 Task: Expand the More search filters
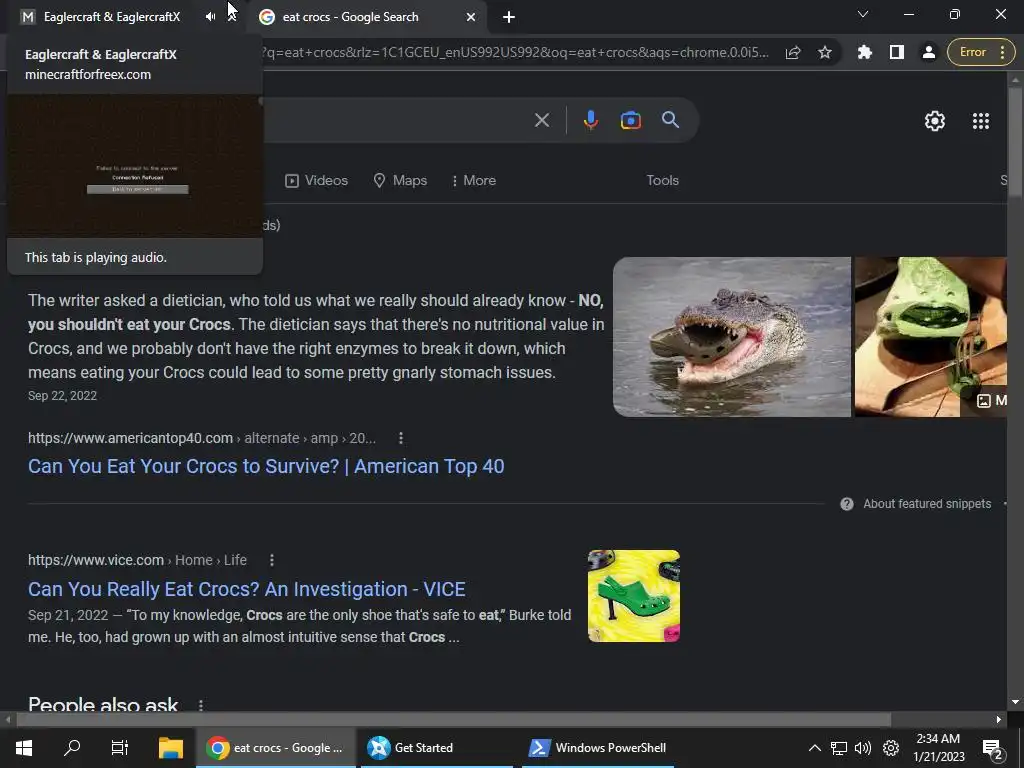(x=473, y=180)
